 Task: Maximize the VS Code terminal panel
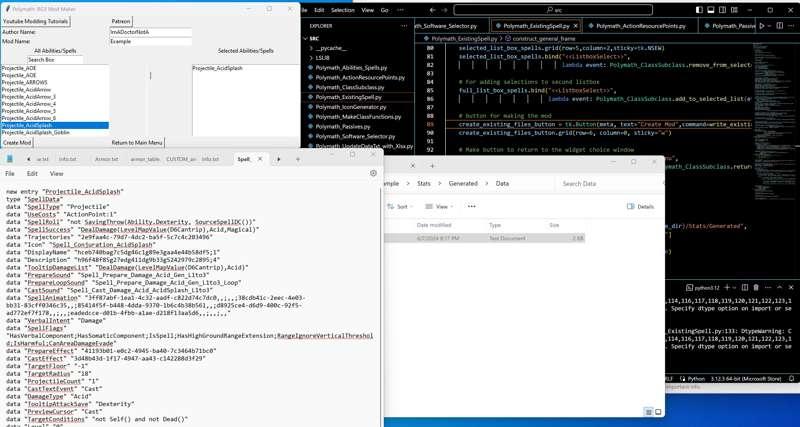pos(780,288)
